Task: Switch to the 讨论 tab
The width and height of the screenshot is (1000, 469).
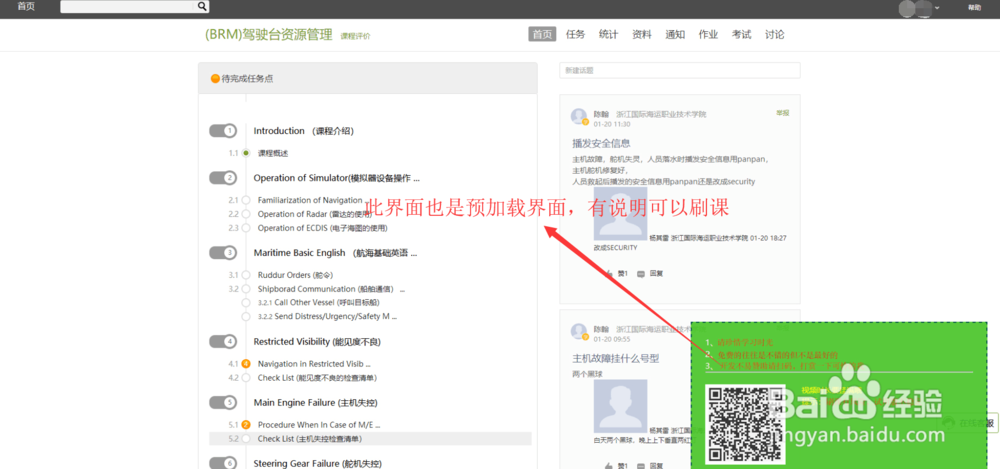Action: pyautogui.click(x=774, y=34)
